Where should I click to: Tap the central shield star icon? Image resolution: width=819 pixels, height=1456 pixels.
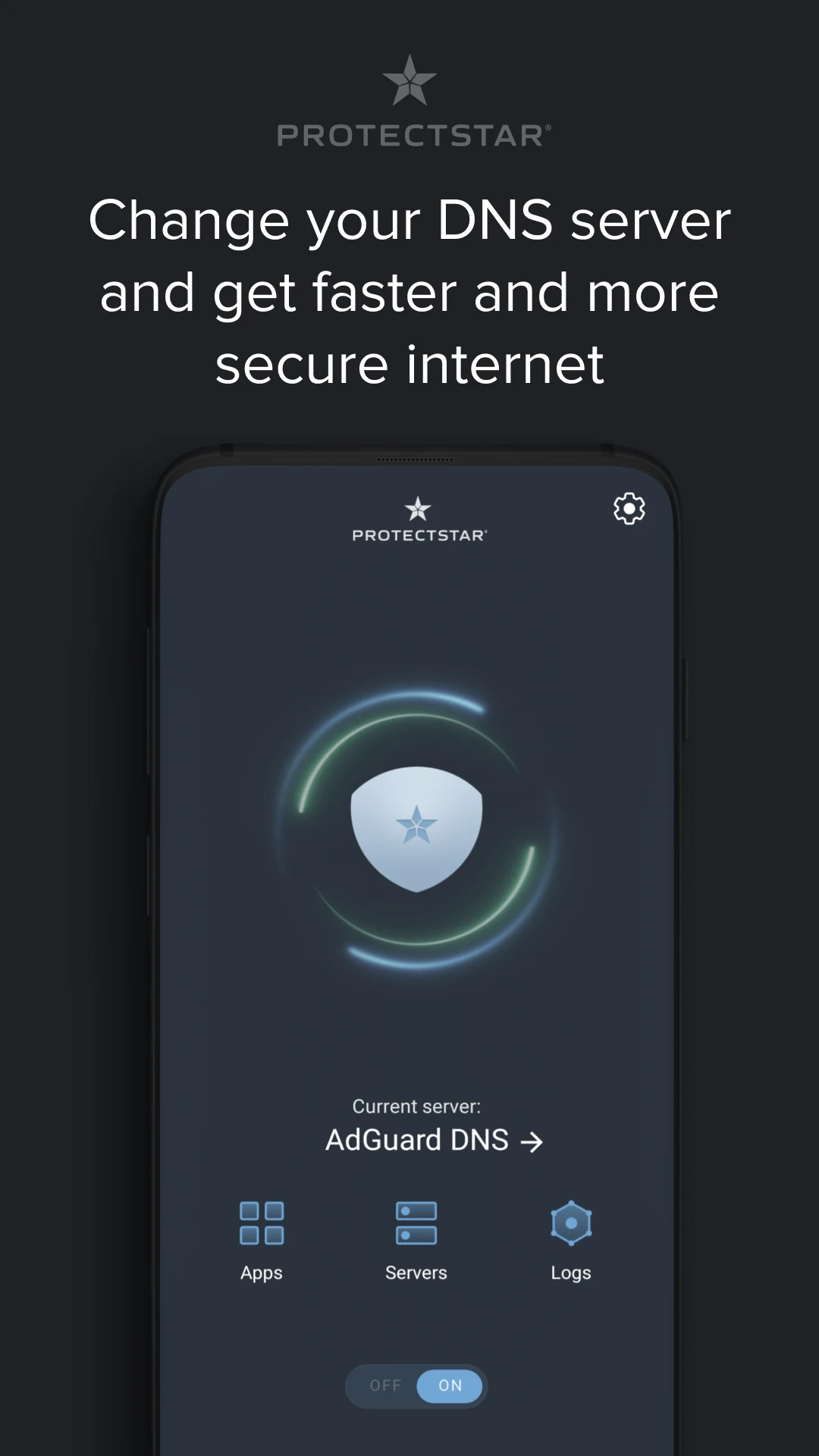point(416,829)
